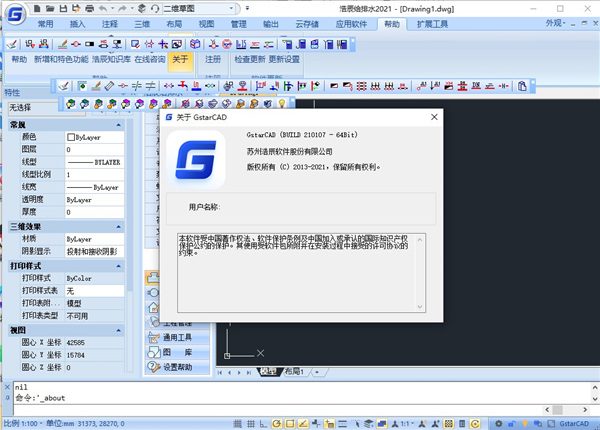
Task: Open the 通用工具 sidebar panel
Action: [176, 337]
